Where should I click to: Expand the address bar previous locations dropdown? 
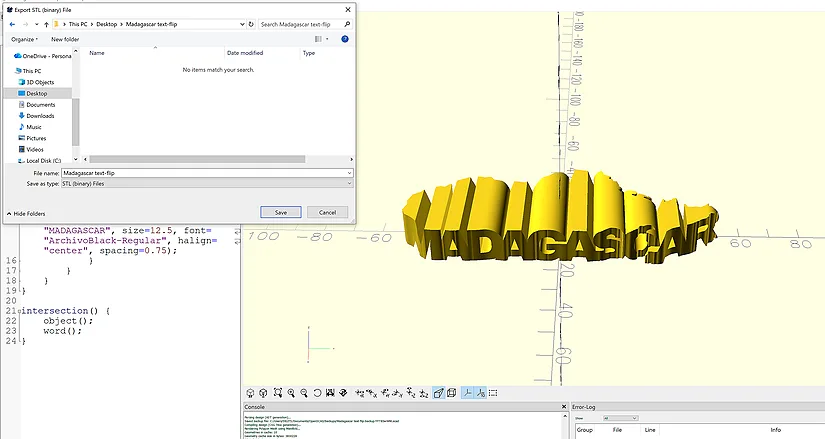coord(242,24)
